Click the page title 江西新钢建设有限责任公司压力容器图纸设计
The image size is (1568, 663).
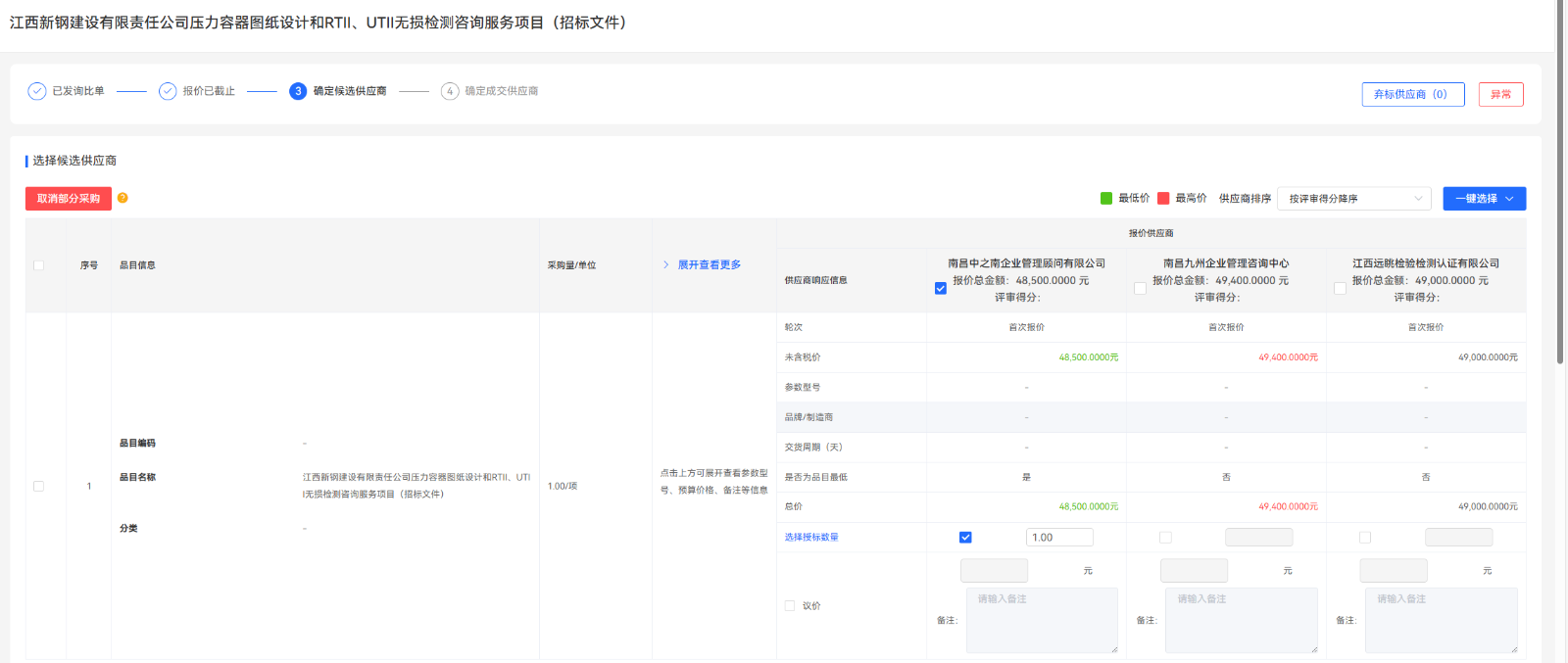click(x=318, y=23)
